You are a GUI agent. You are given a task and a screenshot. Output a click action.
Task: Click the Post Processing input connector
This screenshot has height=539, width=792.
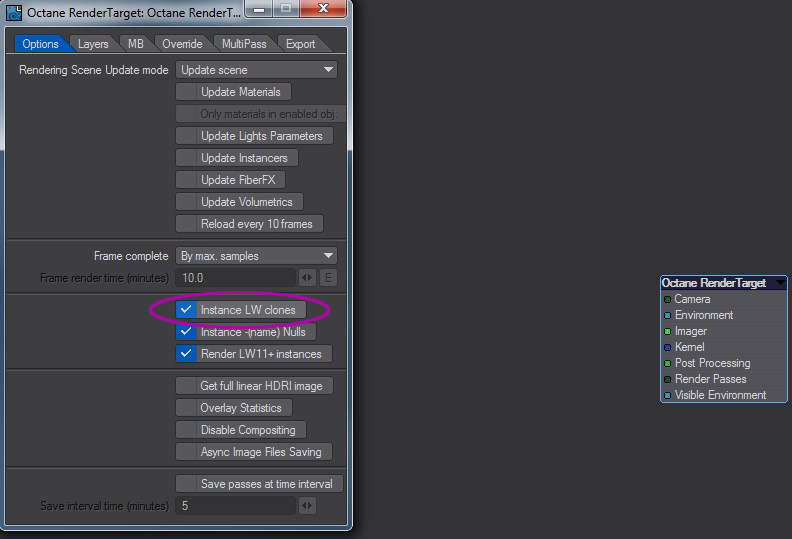[x=667, y=363]
